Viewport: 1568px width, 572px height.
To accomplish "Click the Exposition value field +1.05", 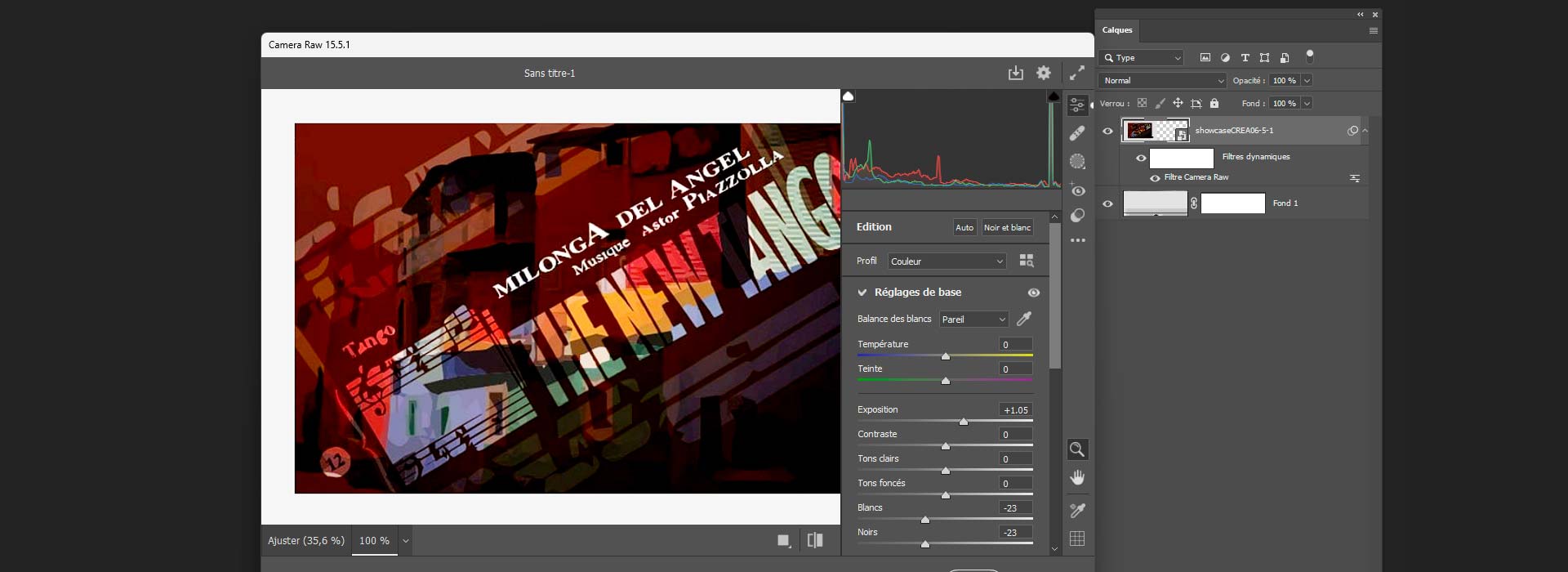I will (x=1016, y=410).
